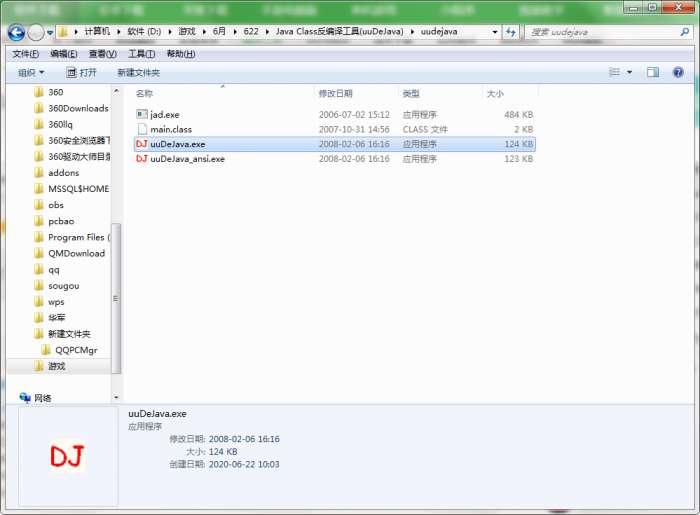Sort by 名称 column header
700x515 pixels.
point(144,94)
